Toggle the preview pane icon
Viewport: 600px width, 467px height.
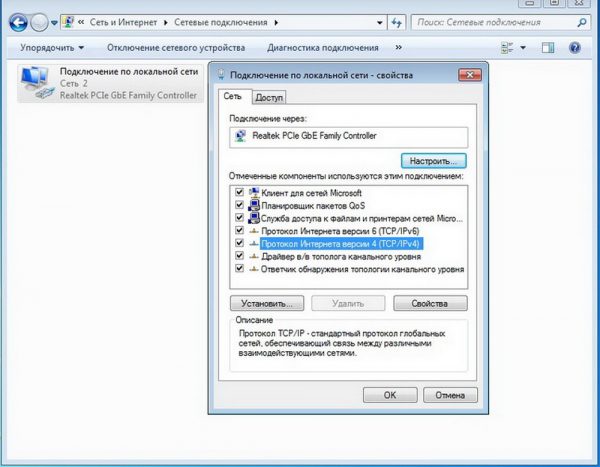click(x=548, y=48)
